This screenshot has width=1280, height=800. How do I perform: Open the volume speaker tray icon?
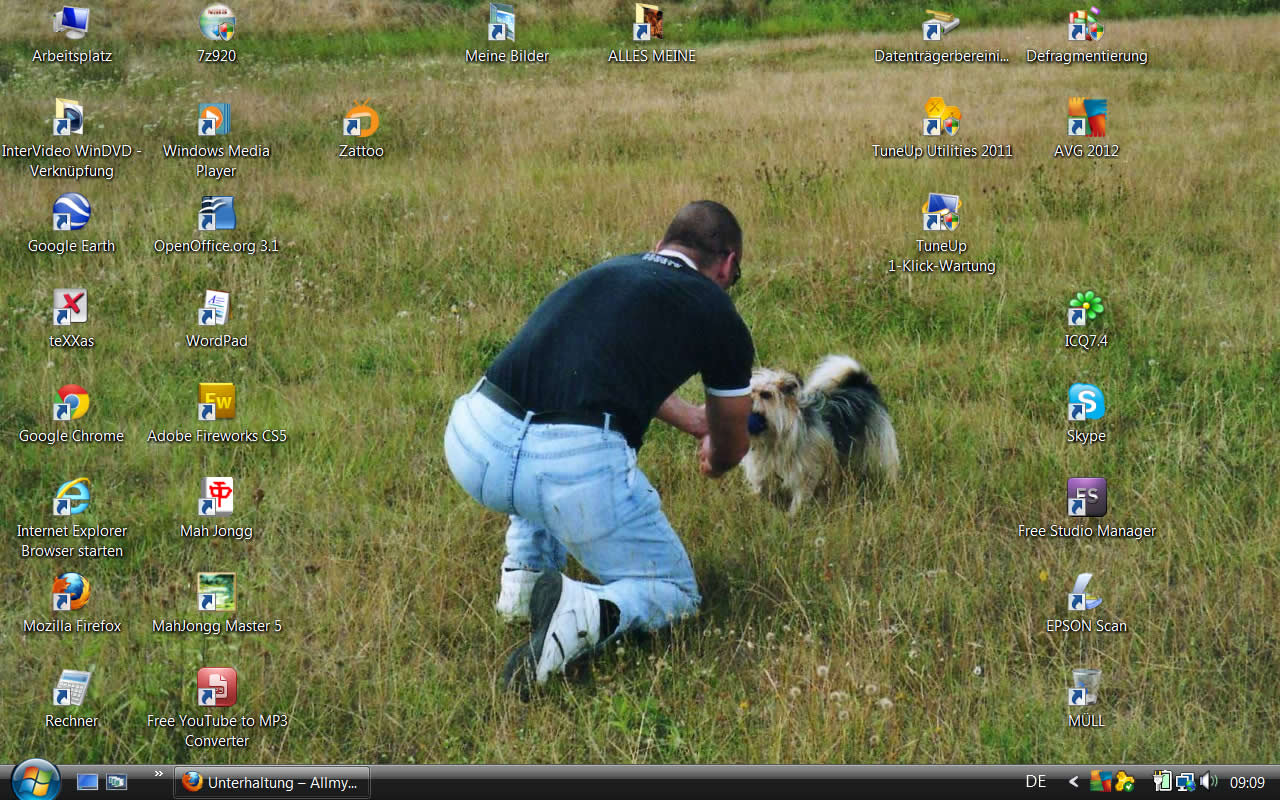[x=1208, y=781]
